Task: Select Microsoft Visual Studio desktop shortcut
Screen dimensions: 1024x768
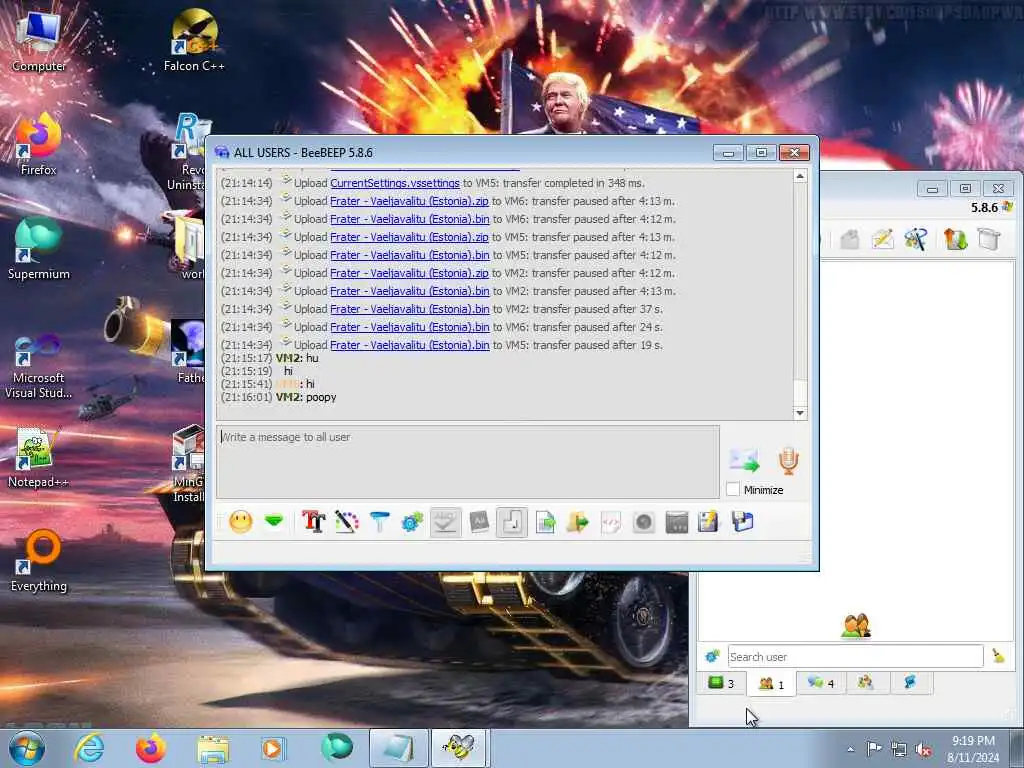Action: (x=39, y=366)
